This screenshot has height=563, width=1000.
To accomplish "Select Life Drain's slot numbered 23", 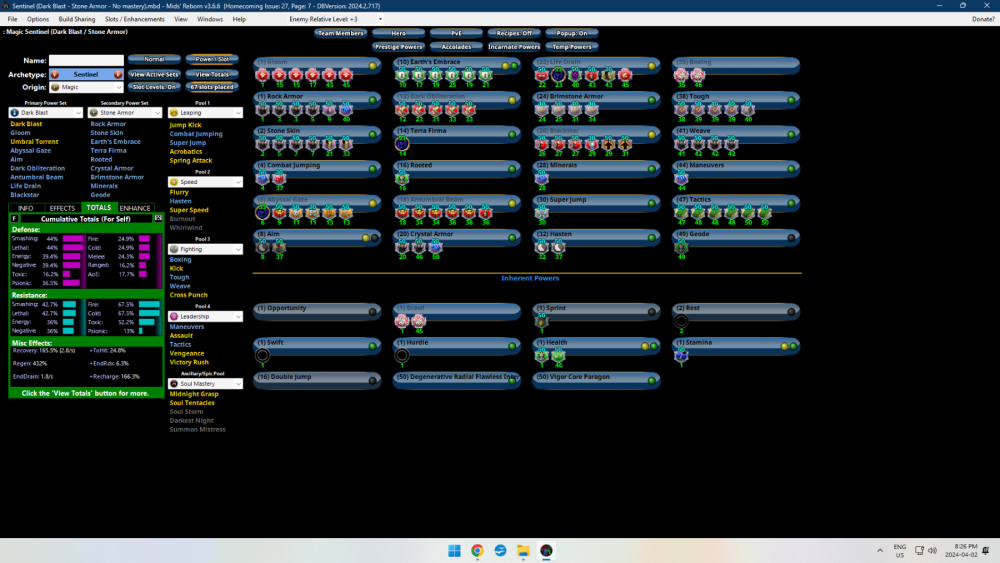I will click(558, 75).
